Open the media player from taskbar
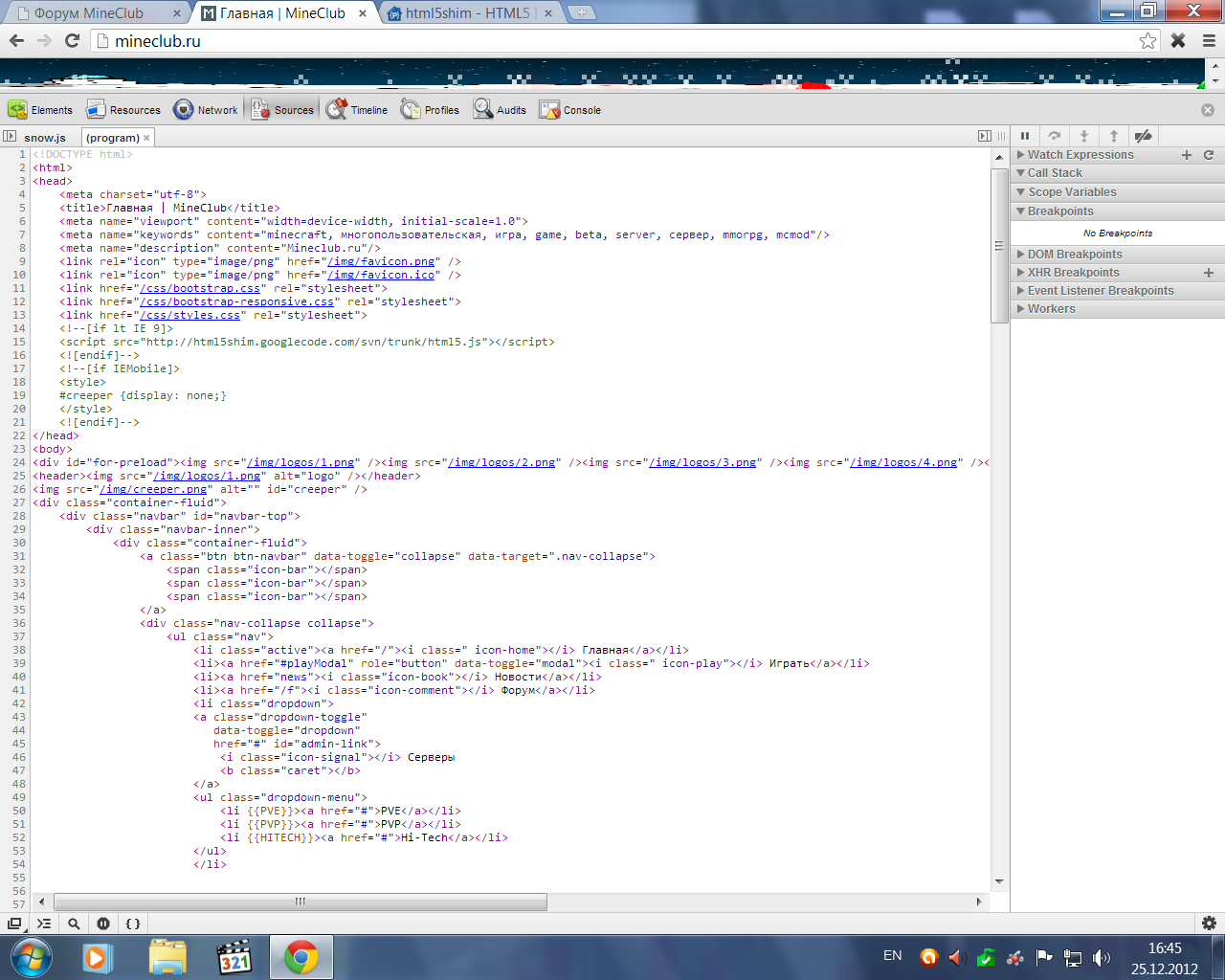Image resolution: width=1225 pixels, height=980 pixels. tap(98, 957)
